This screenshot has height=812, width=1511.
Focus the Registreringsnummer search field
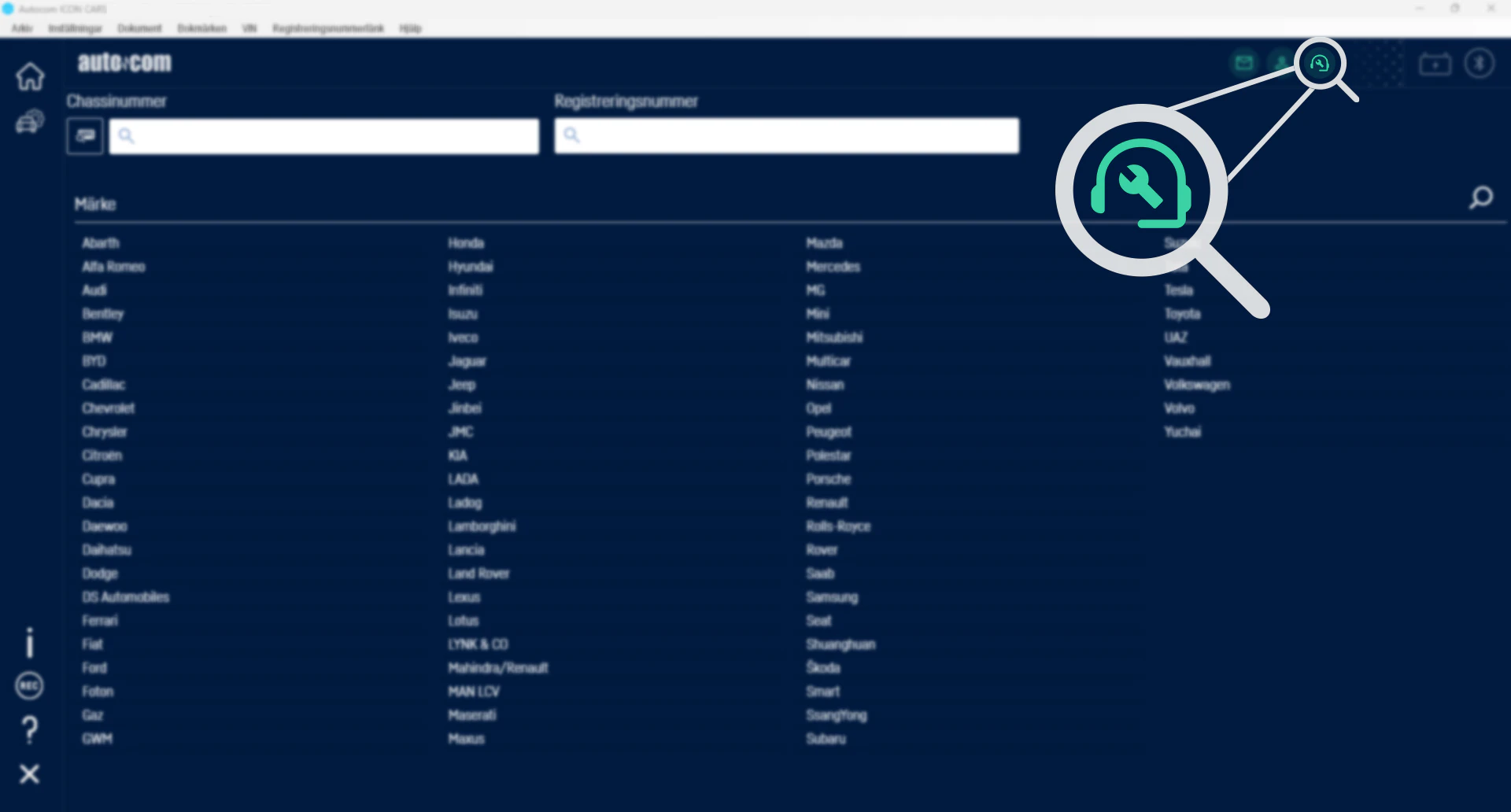click(x=787, y=135)
